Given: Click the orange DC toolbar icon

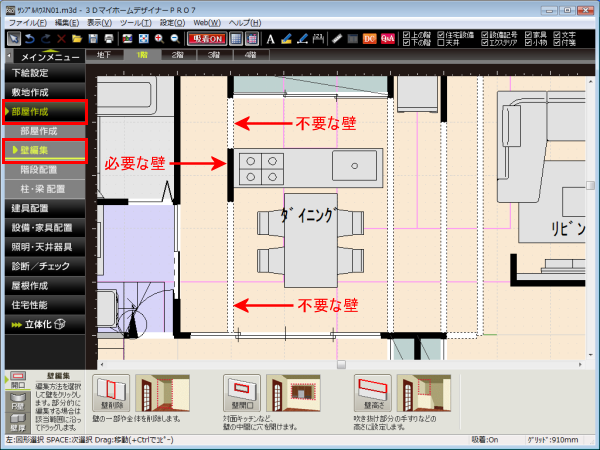Looking at the screenshot, I should pyautogui.click(x=369, y=39).
